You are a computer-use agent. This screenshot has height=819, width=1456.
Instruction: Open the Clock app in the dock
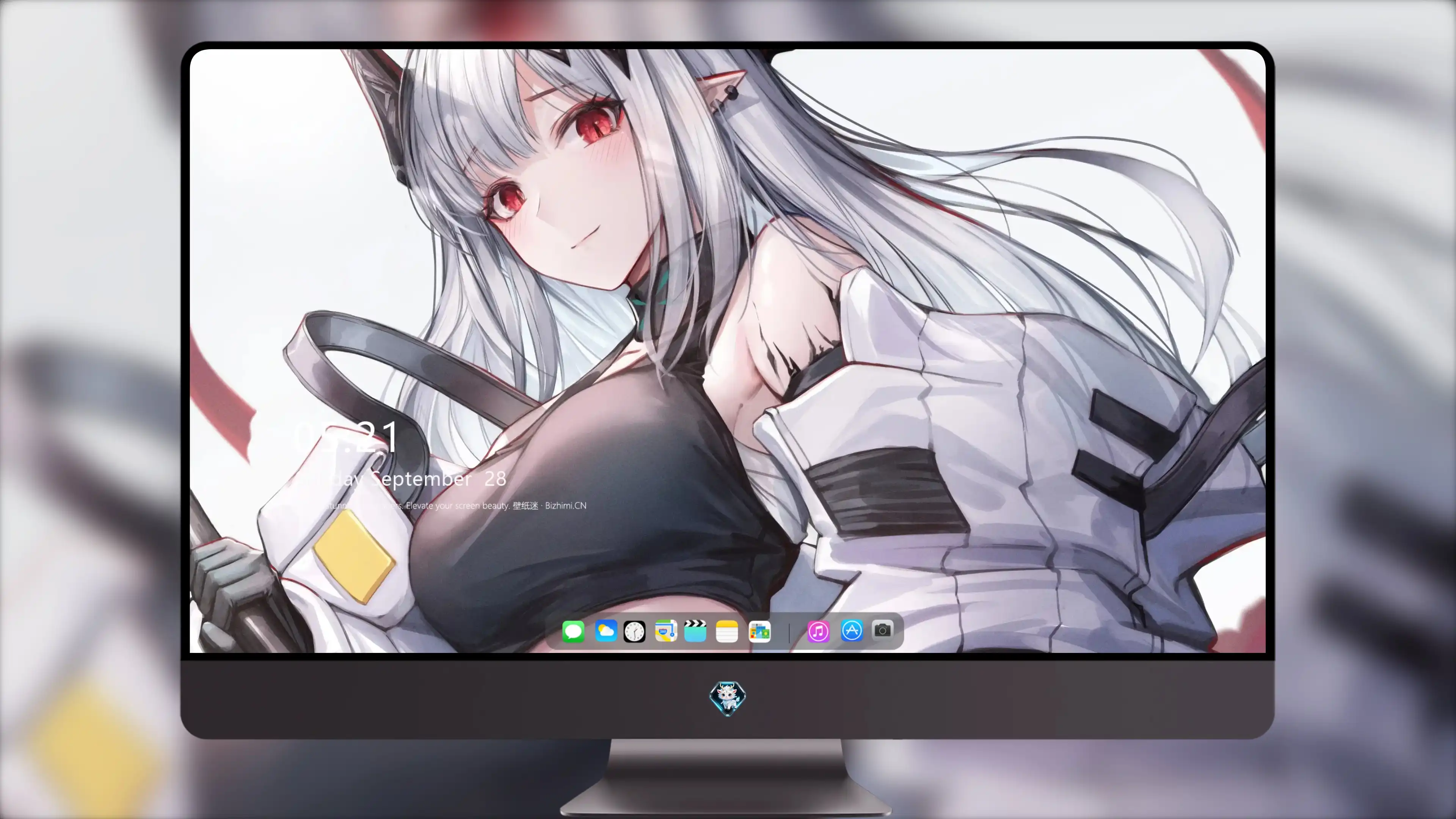click(x=634, y=631)
